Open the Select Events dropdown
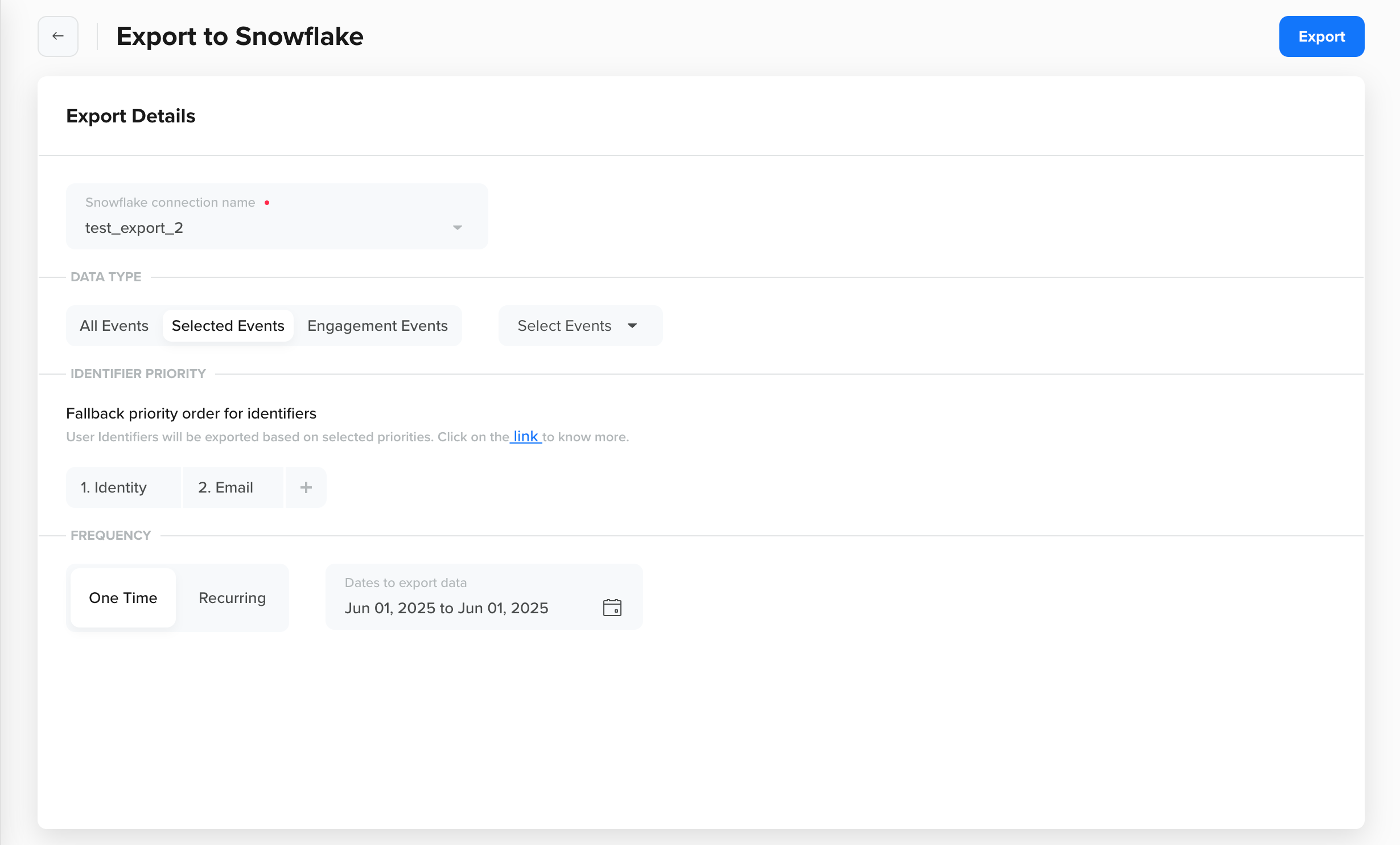 tap(565, 326)
